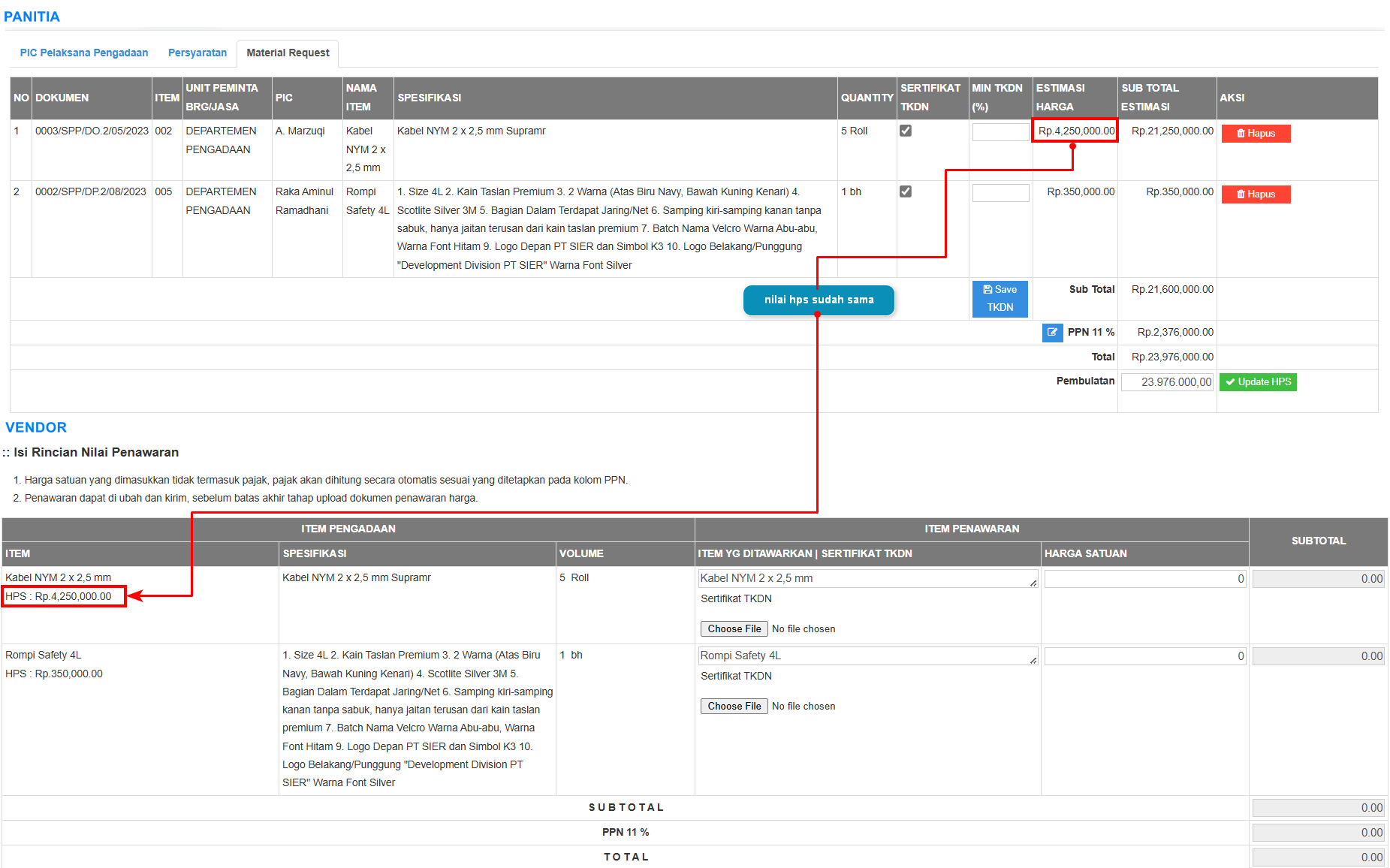Click the 'nilai hps sudah sama' label

[x=819, y=300]
